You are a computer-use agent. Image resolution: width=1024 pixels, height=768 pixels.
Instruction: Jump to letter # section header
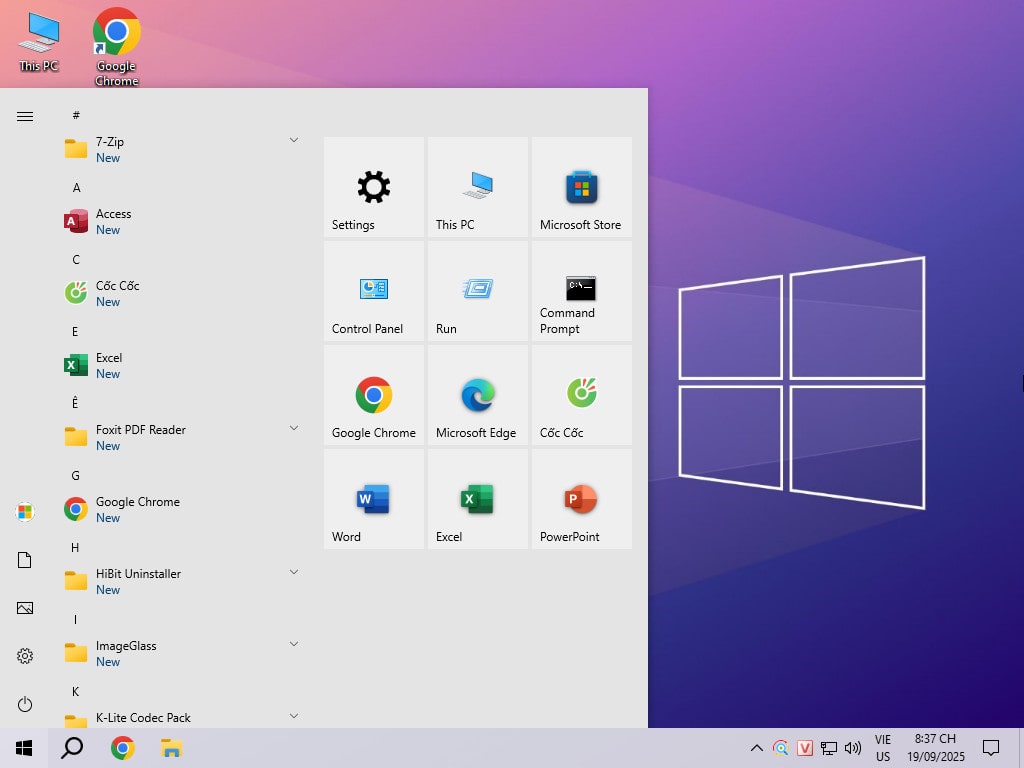tap(76, 115)
